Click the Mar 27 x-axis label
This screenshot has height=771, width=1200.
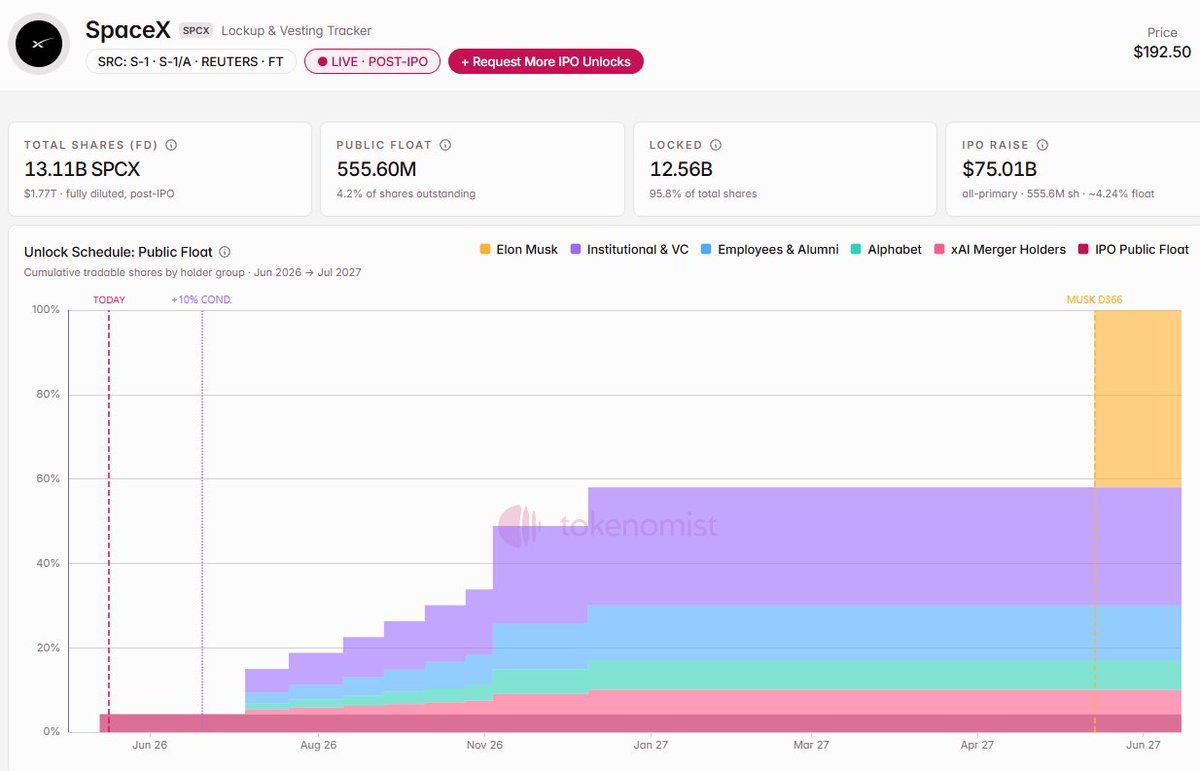810,745
